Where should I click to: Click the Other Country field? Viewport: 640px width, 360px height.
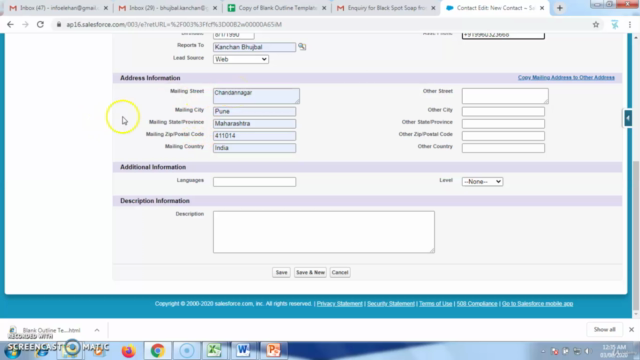pyautogui.click(x=503, y=148)
